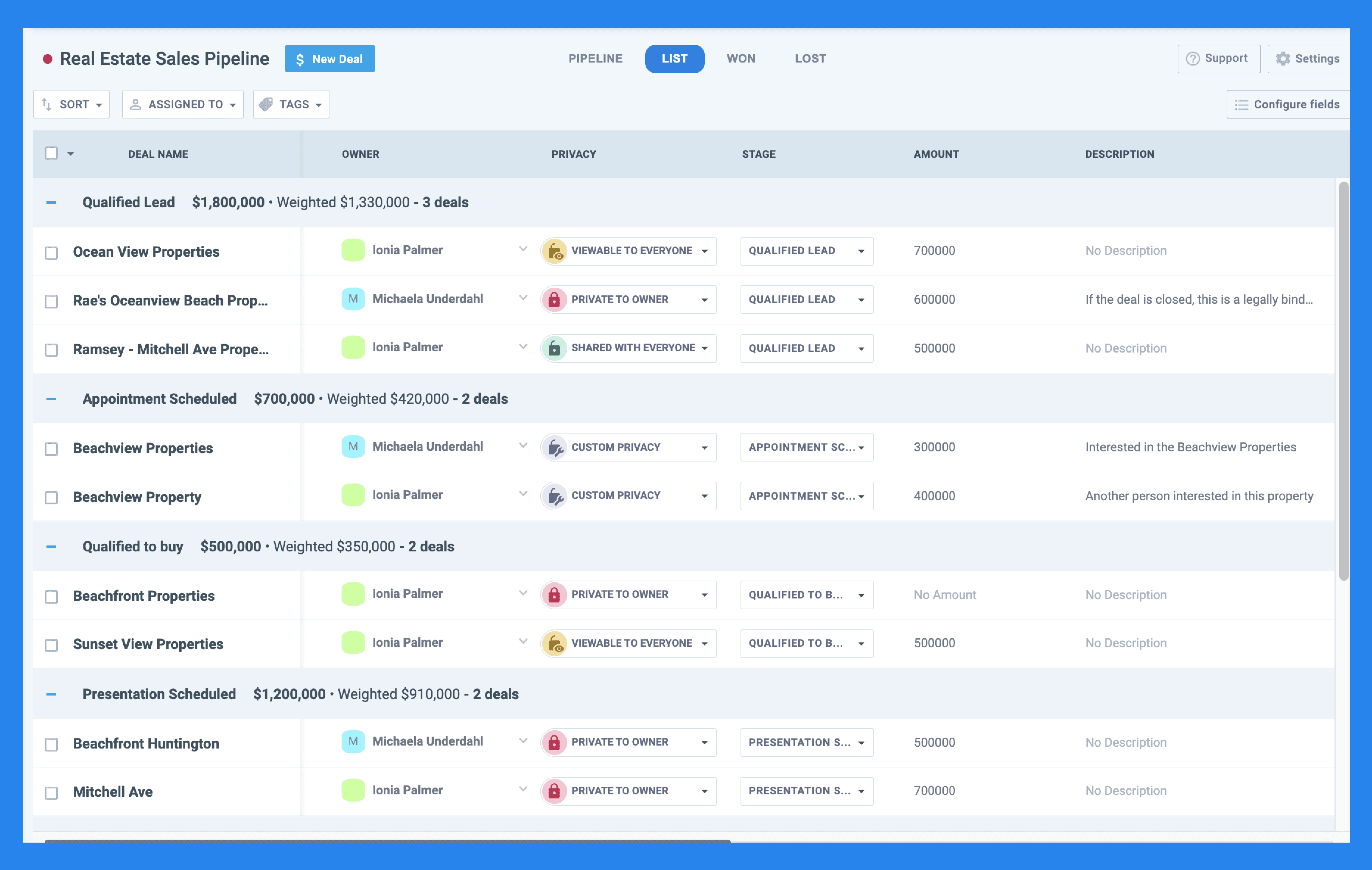This screenshot has width=1372, height=870.
Task: Click the M avatar of Beachfront Huntington owner
Action: pyautogui.click(x=353, y=741)
